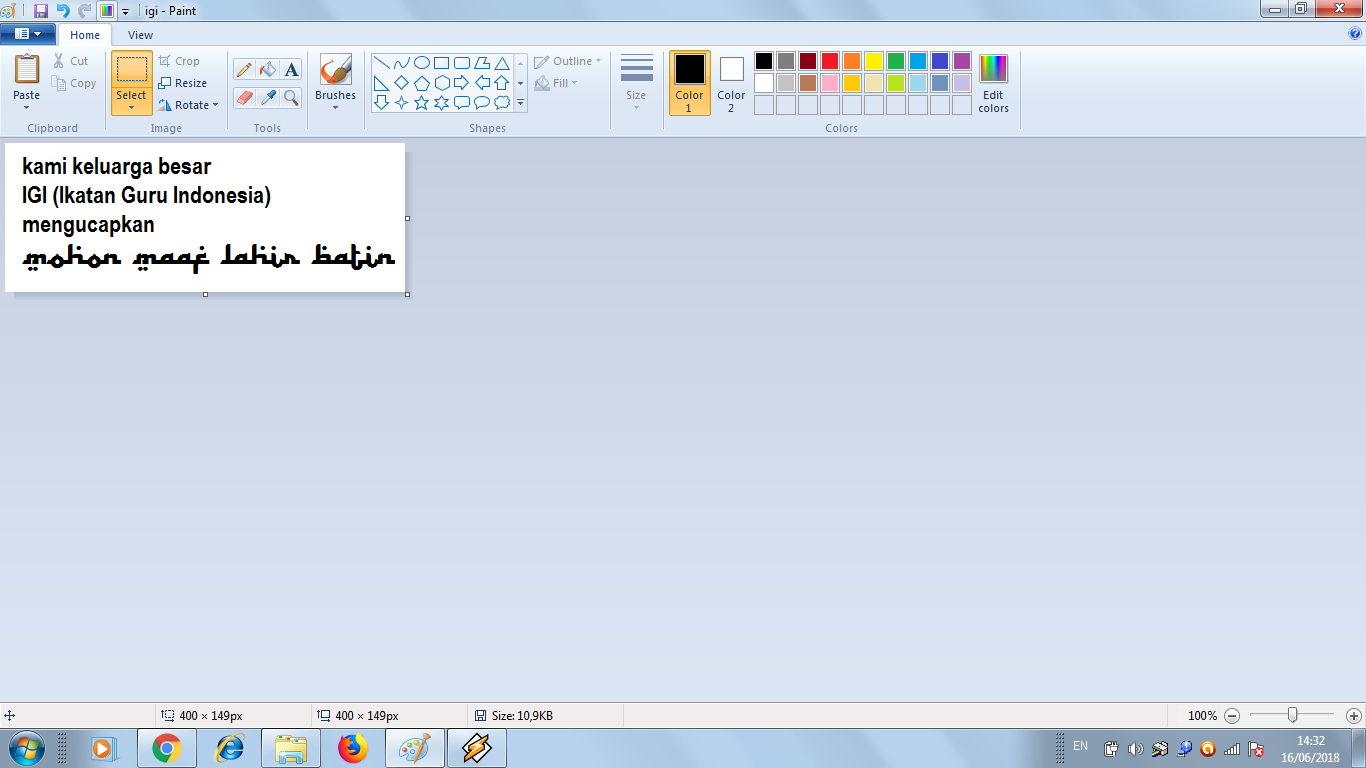Choose the Right arrow shape
Viewport: 1366px width, 768px height.
coord(461,82)
